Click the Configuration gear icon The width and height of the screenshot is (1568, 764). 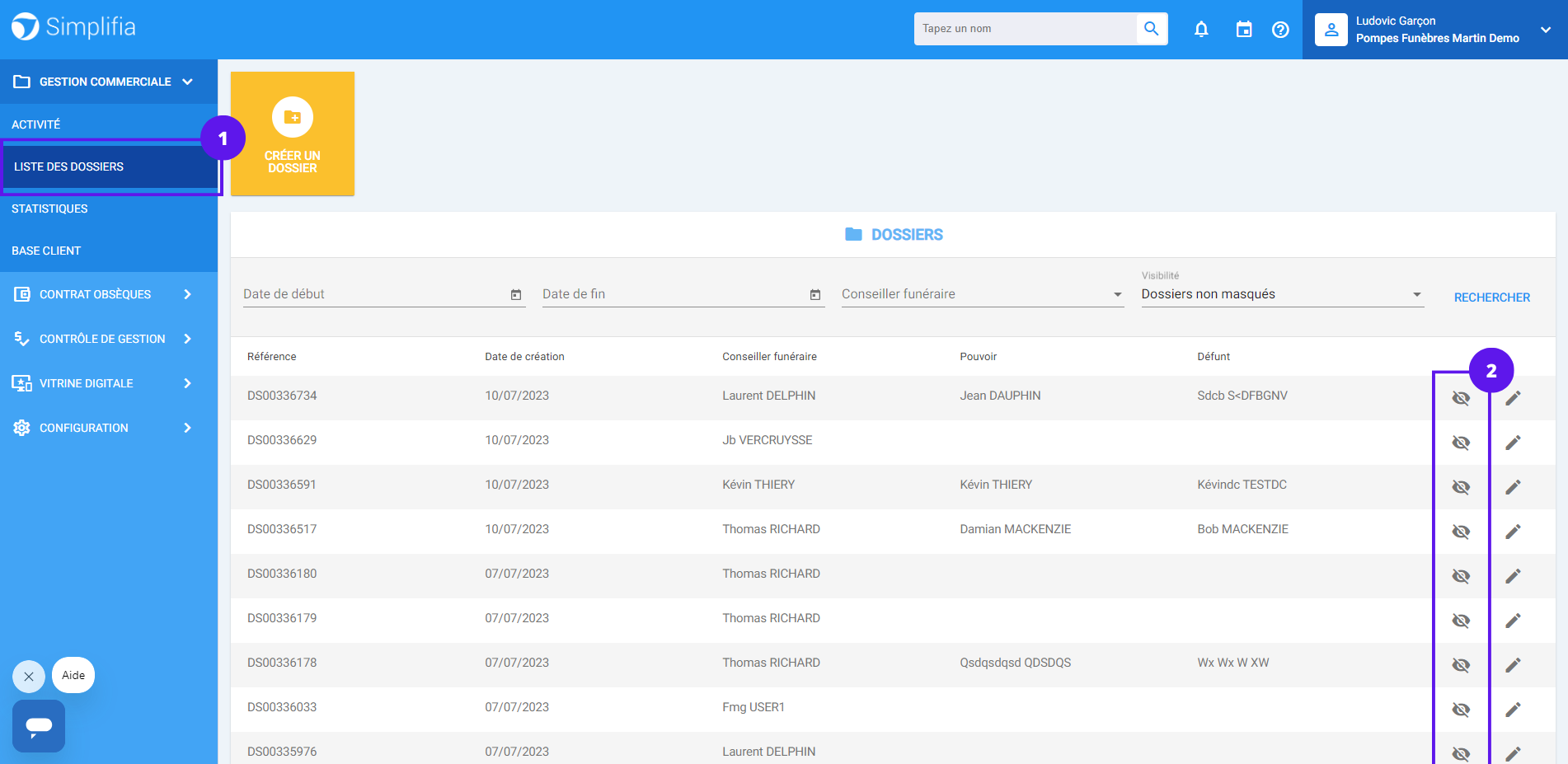point(22,428)
